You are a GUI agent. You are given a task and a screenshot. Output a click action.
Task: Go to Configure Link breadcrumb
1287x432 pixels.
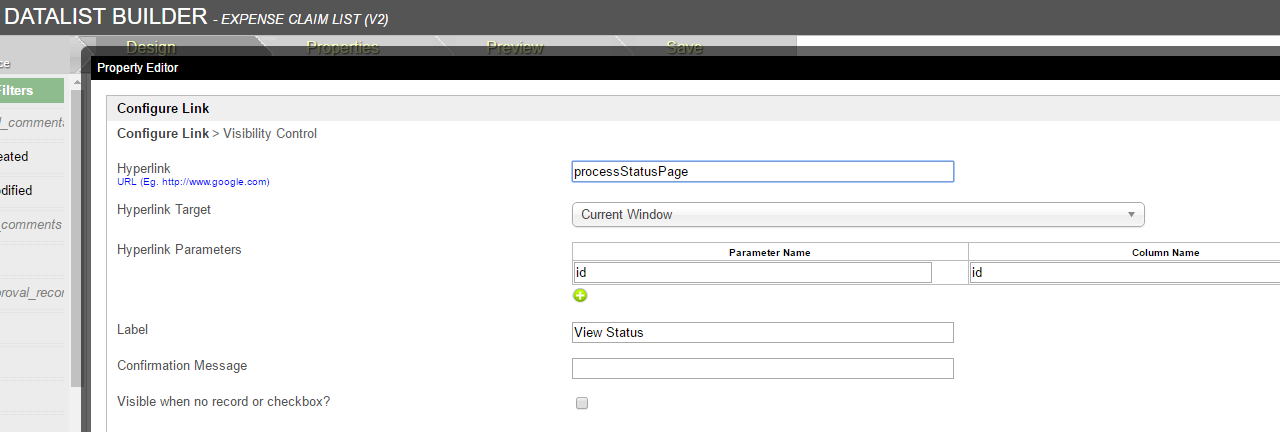[x=163, y=133]
